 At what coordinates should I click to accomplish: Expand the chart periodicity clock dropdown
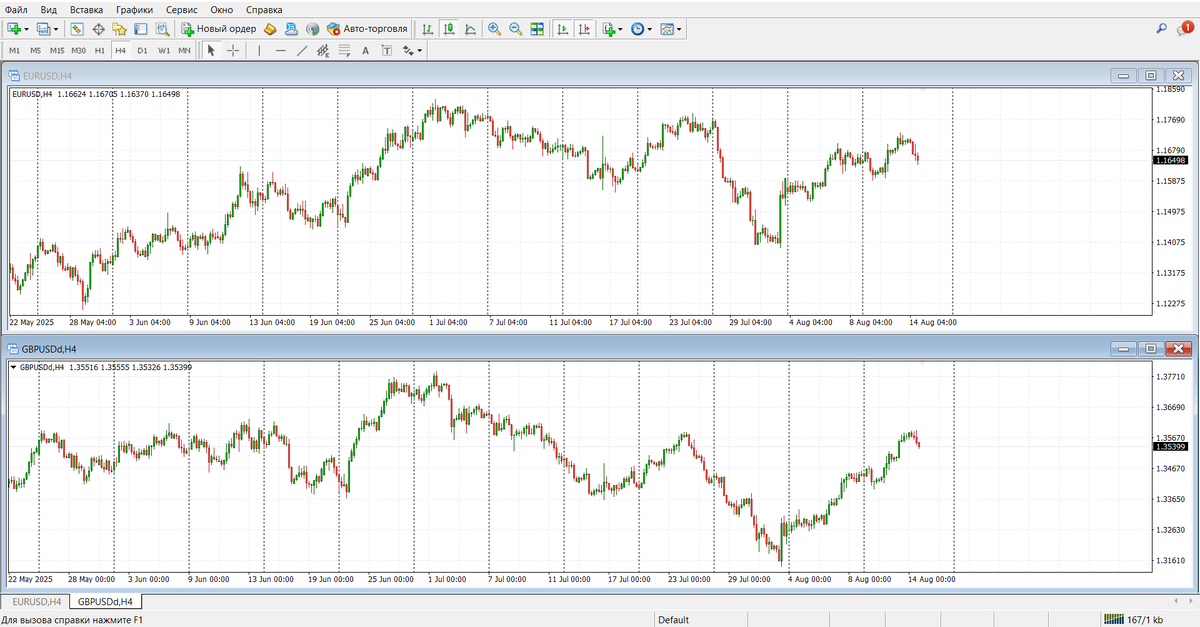(650, 30)
